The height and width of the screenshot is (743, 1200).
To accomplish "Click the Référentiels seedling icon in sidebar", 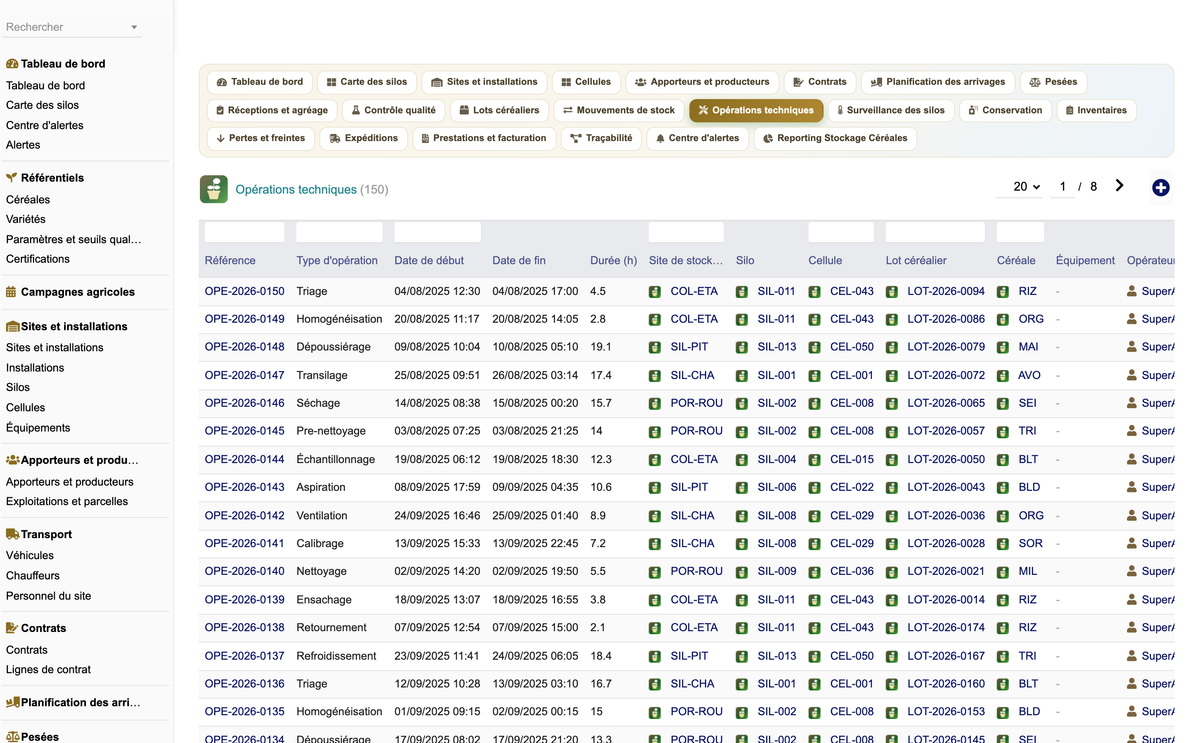I will [12, 177].
